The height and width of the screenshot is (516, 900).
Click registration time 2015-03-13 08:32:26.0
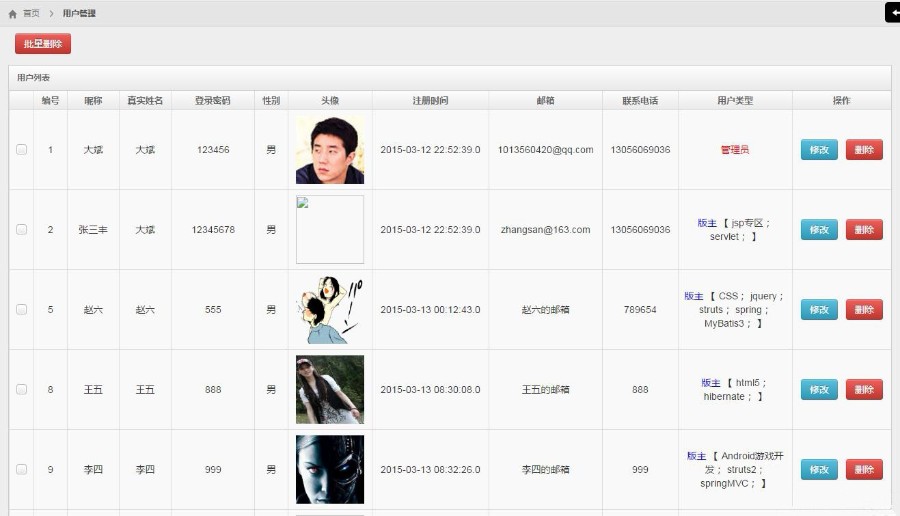[x=430, y=469]
